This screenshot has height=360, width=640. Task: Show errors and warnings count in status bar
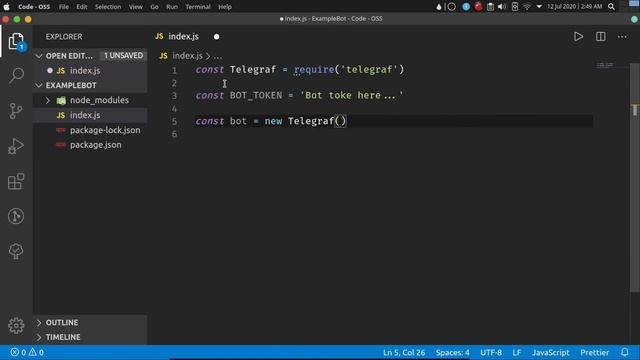[x=27, y=352]
